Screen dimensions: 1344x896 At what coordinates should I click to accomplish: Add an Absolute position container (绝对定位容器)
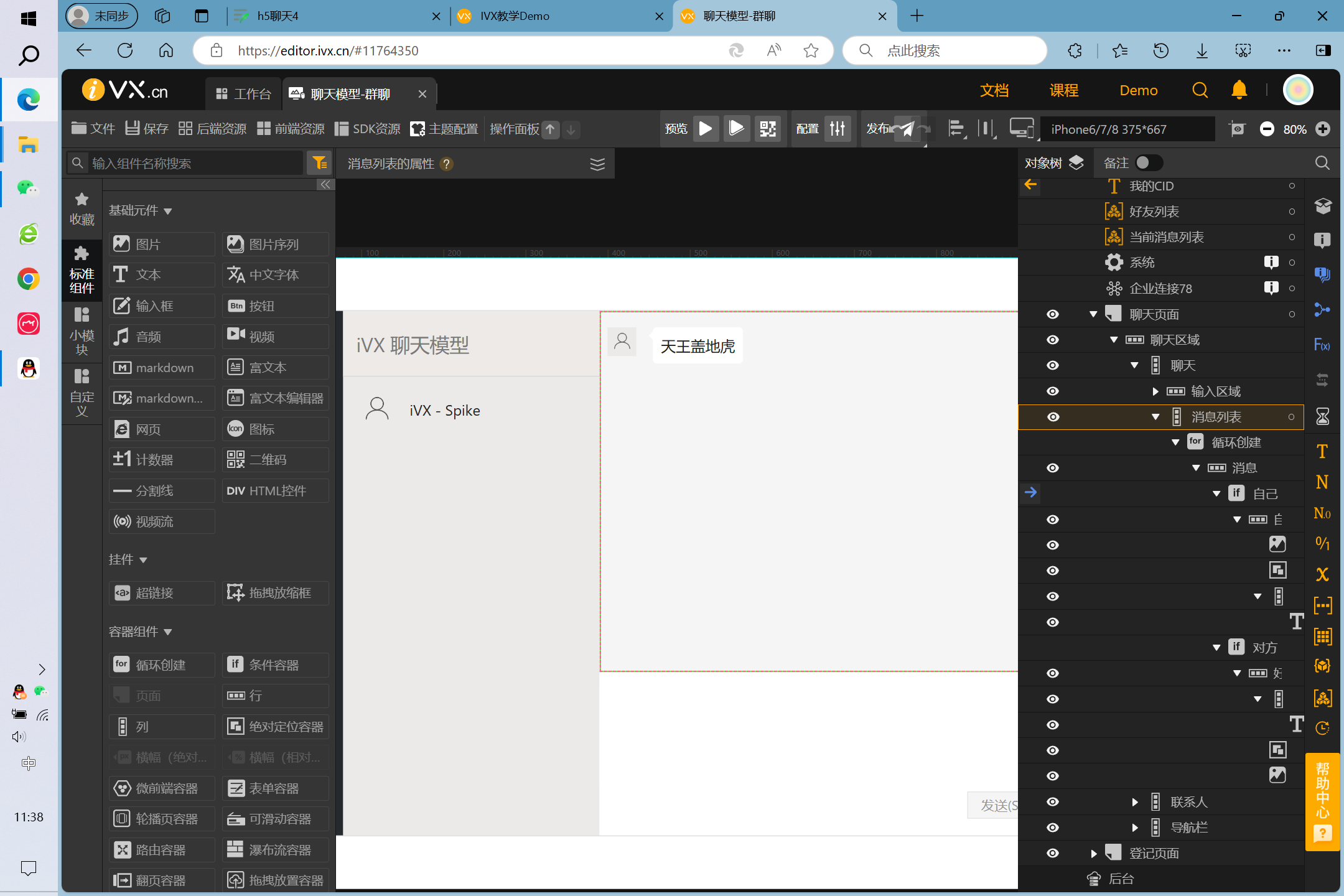pyautogui.click(x=275, y=726)
